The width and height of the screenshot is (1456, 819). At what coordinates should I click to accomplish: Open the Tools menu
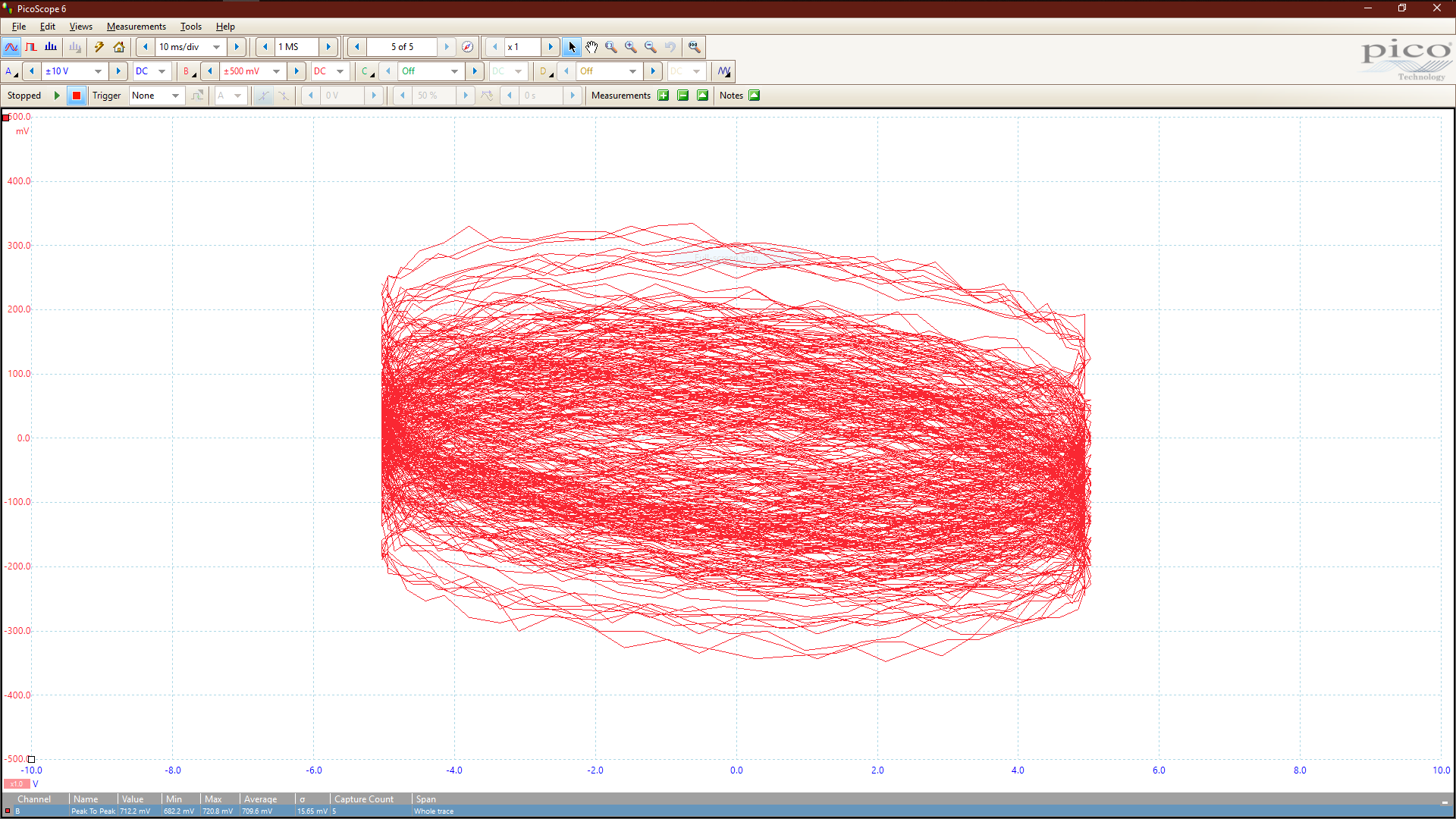pos(190,27)
